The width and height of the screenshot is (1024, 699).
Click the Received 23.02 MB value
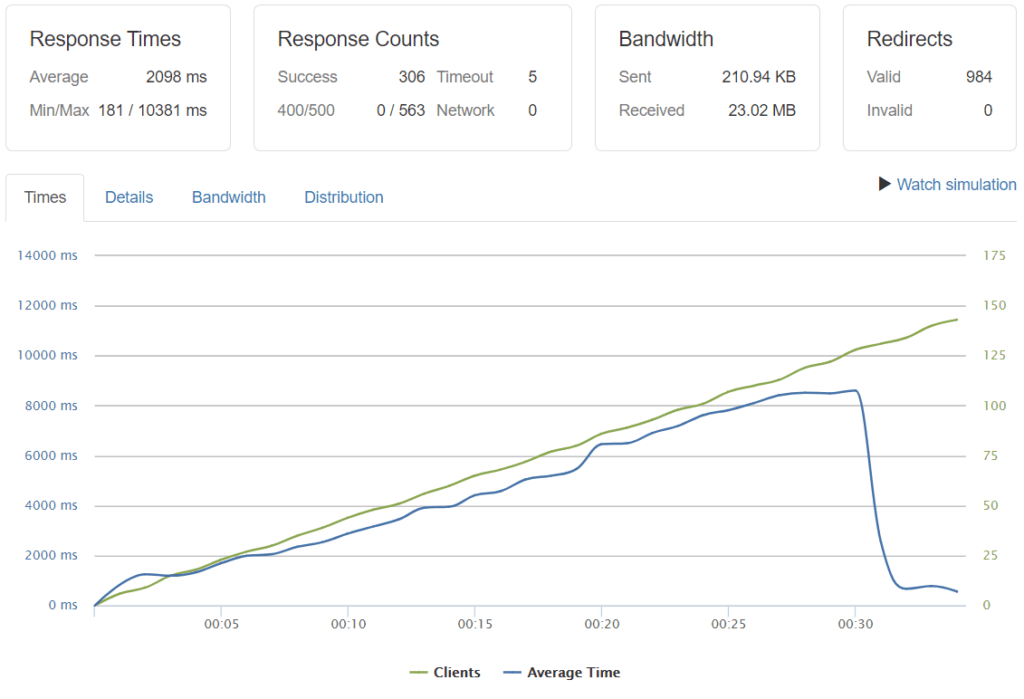pyautogui.click(x=761, y=110)
